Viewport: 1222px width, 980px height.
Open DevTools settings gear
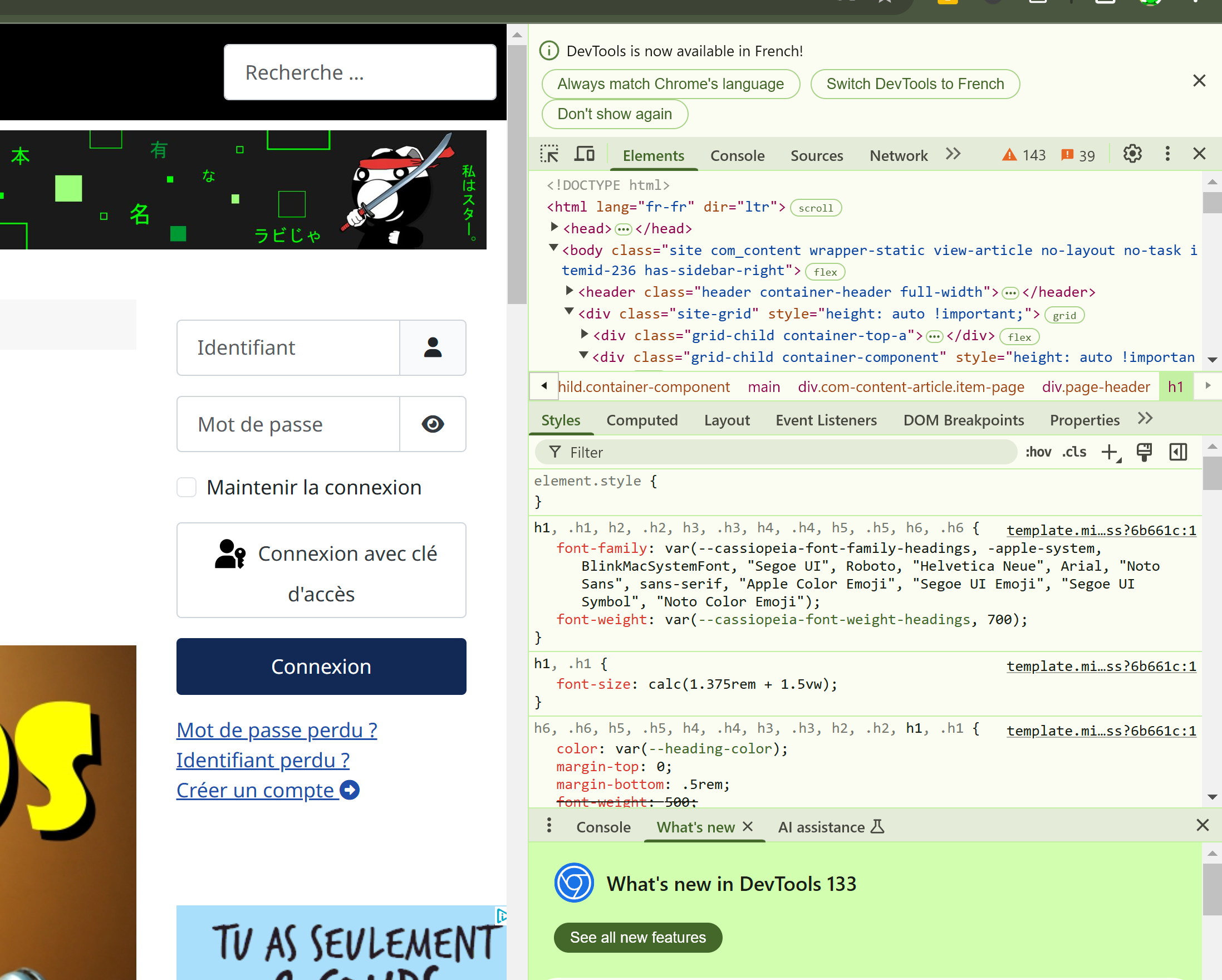click(1132, 154)
